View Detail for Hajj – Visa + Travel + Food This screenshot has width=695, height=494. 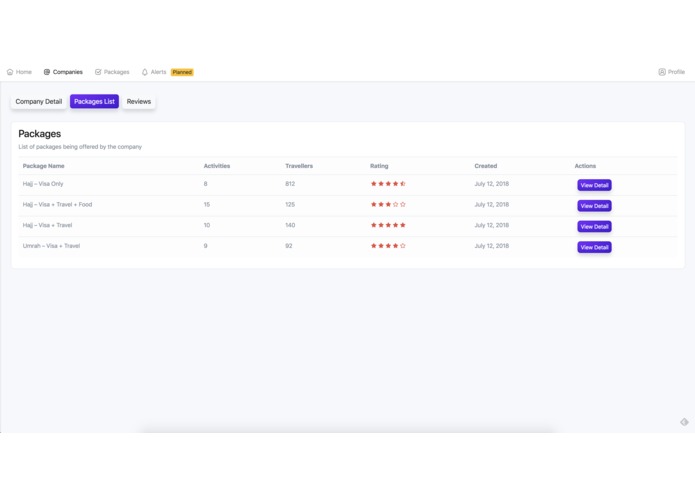[x=594, y=206]
